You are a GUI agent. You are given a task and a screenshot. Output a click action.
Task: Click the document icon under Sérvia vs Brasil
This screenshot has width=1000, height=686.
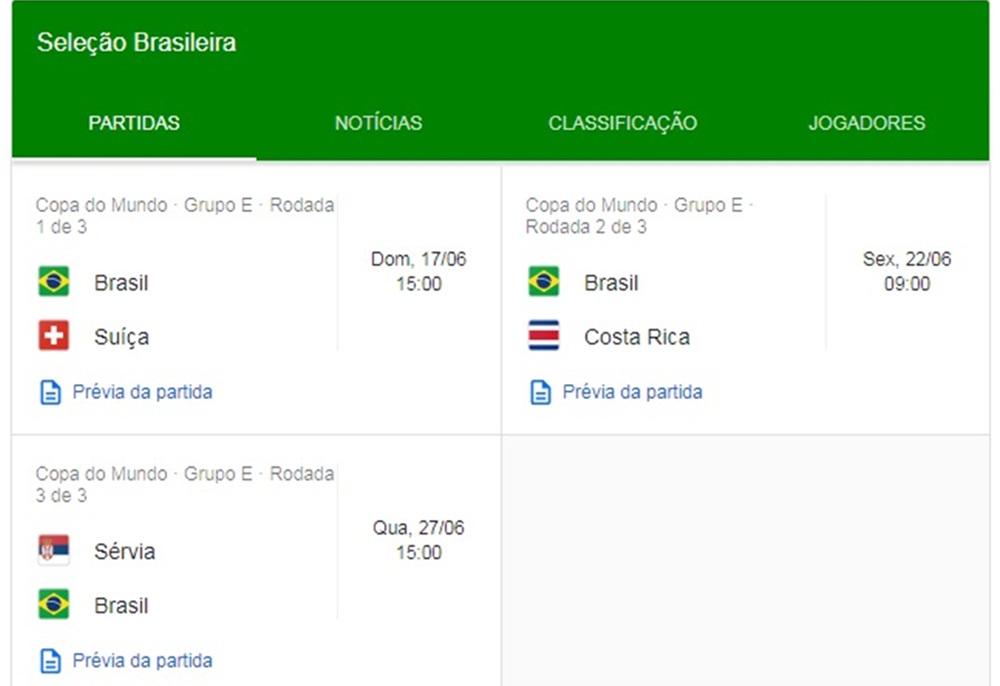[50, 661]
